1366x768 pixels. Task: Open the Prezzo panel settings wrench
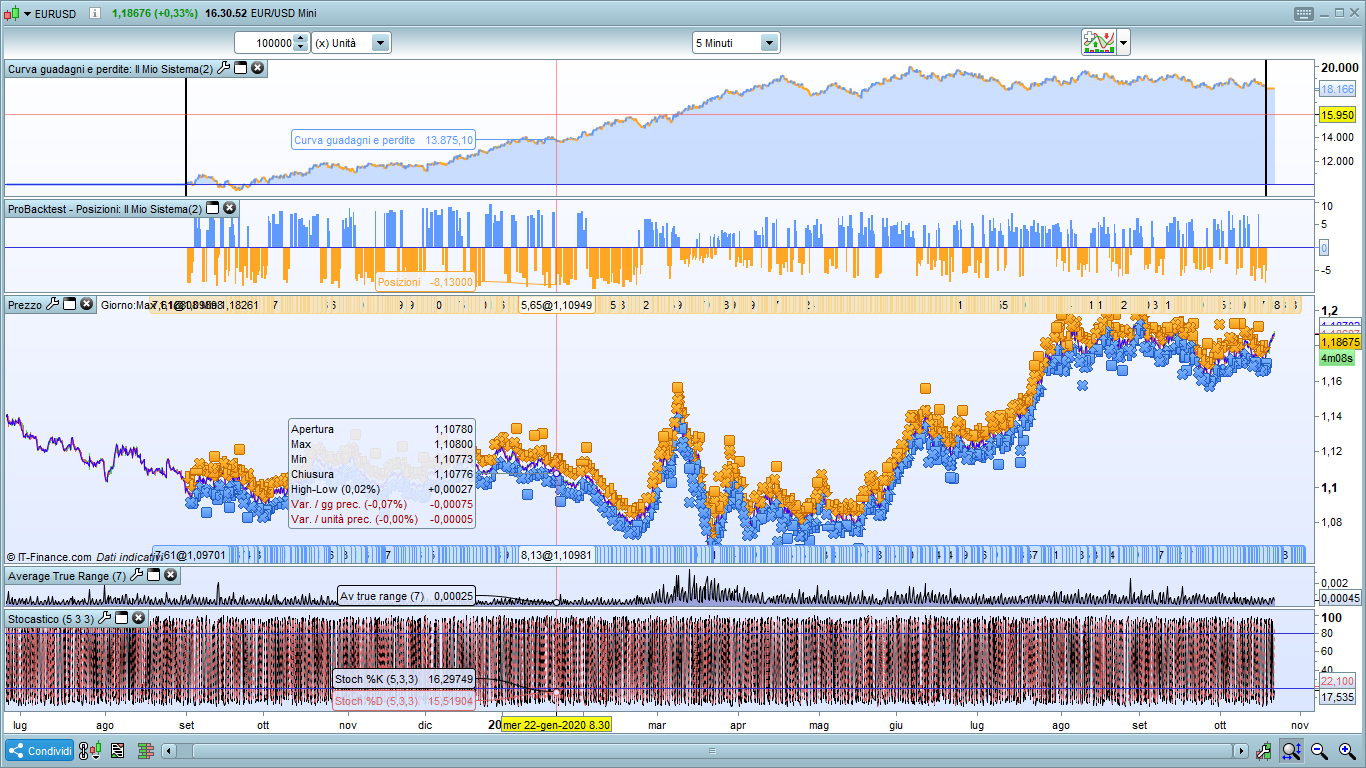(x=53, y=304)
